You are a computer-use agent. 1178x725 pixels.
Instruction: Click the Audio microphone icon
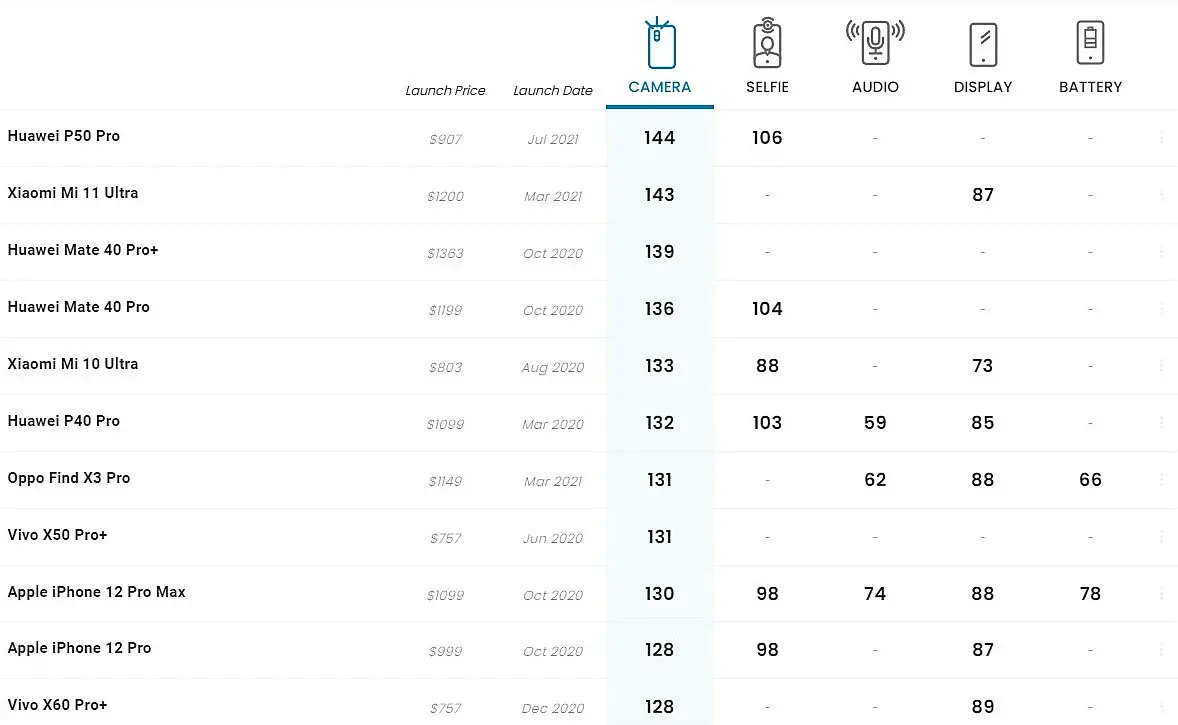pyautogui.click(x=875, y=44)
